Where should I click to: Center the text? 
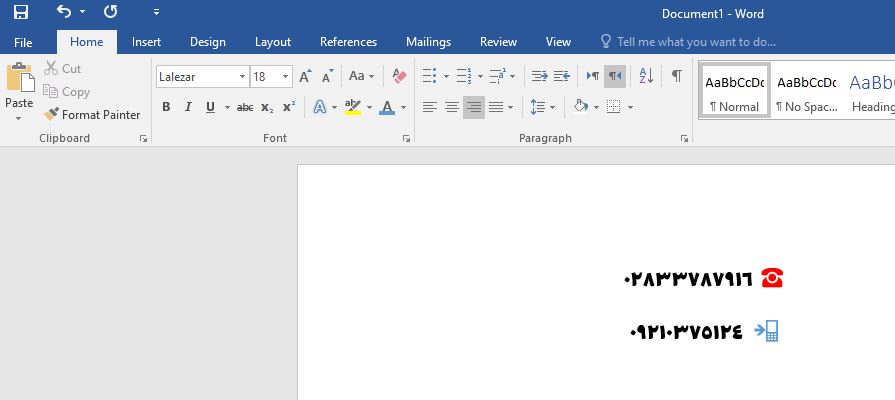click(451, 107)
